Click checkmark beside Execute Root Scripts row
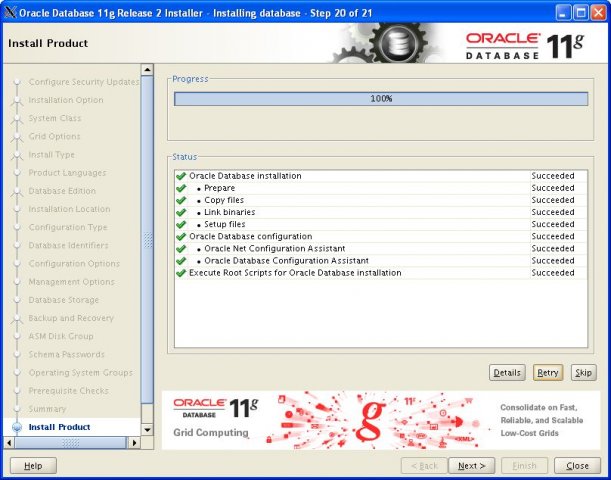This screenshot has width=611, height=480. click(181, 273)
